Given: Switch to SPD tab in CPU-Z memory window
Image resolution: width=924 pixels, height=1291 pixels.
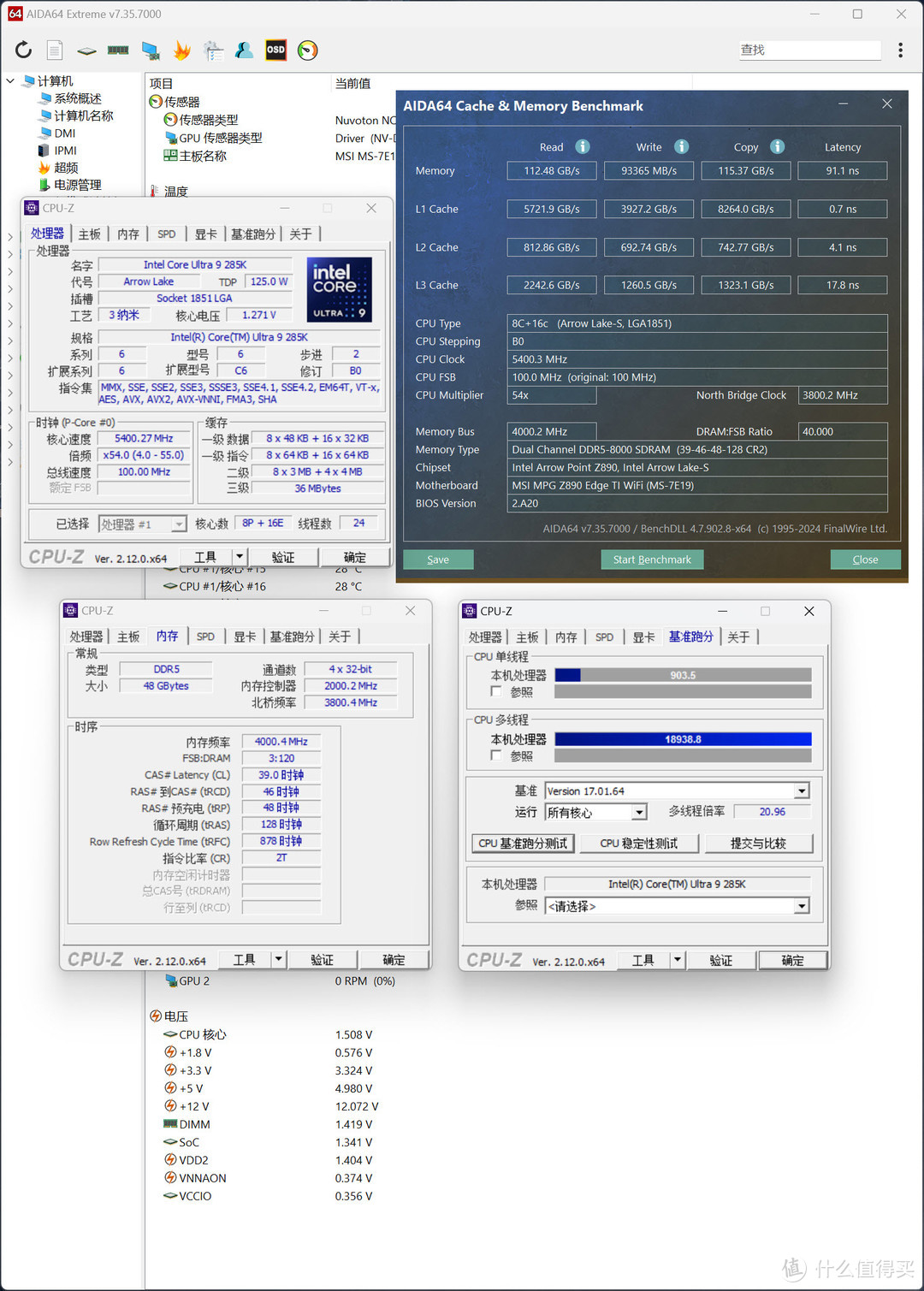Looking at the screenshot, I should [x=205, y=637].
